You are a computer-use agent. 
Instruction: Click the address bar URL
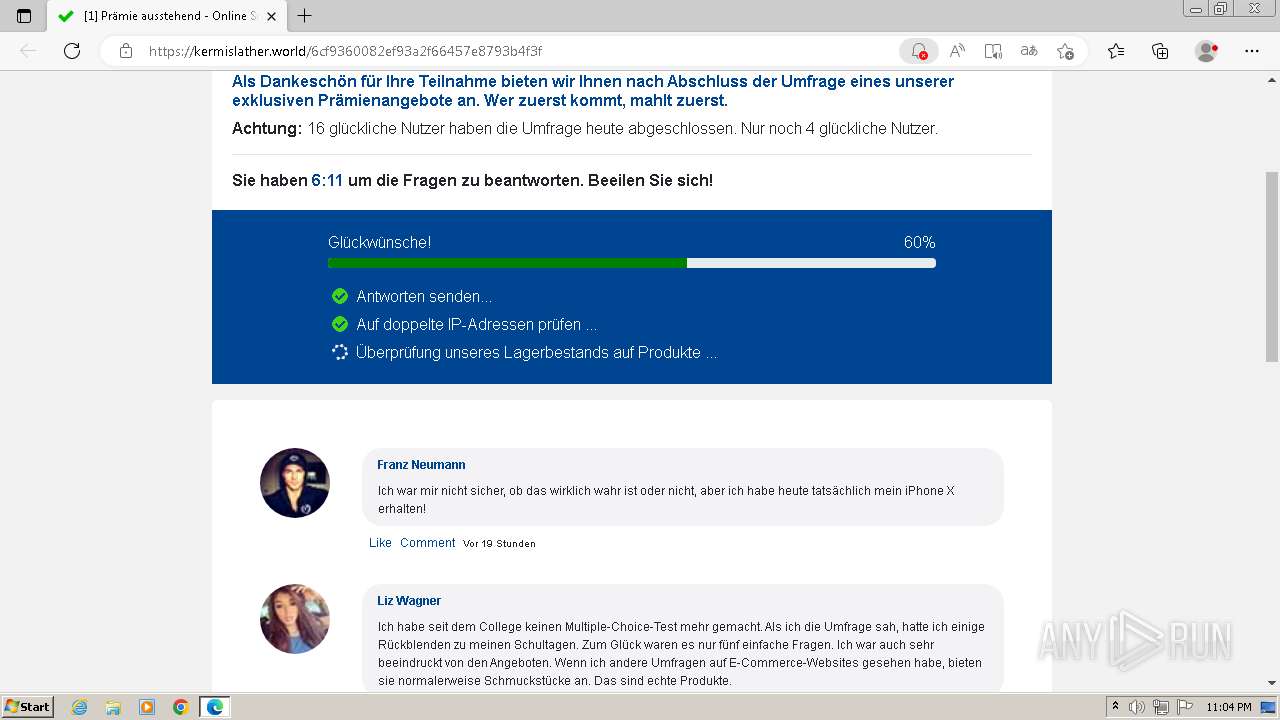click(346, 51)
